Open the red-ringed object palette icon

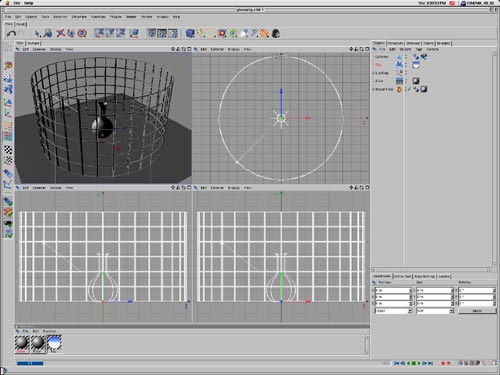tap(222, 33)
